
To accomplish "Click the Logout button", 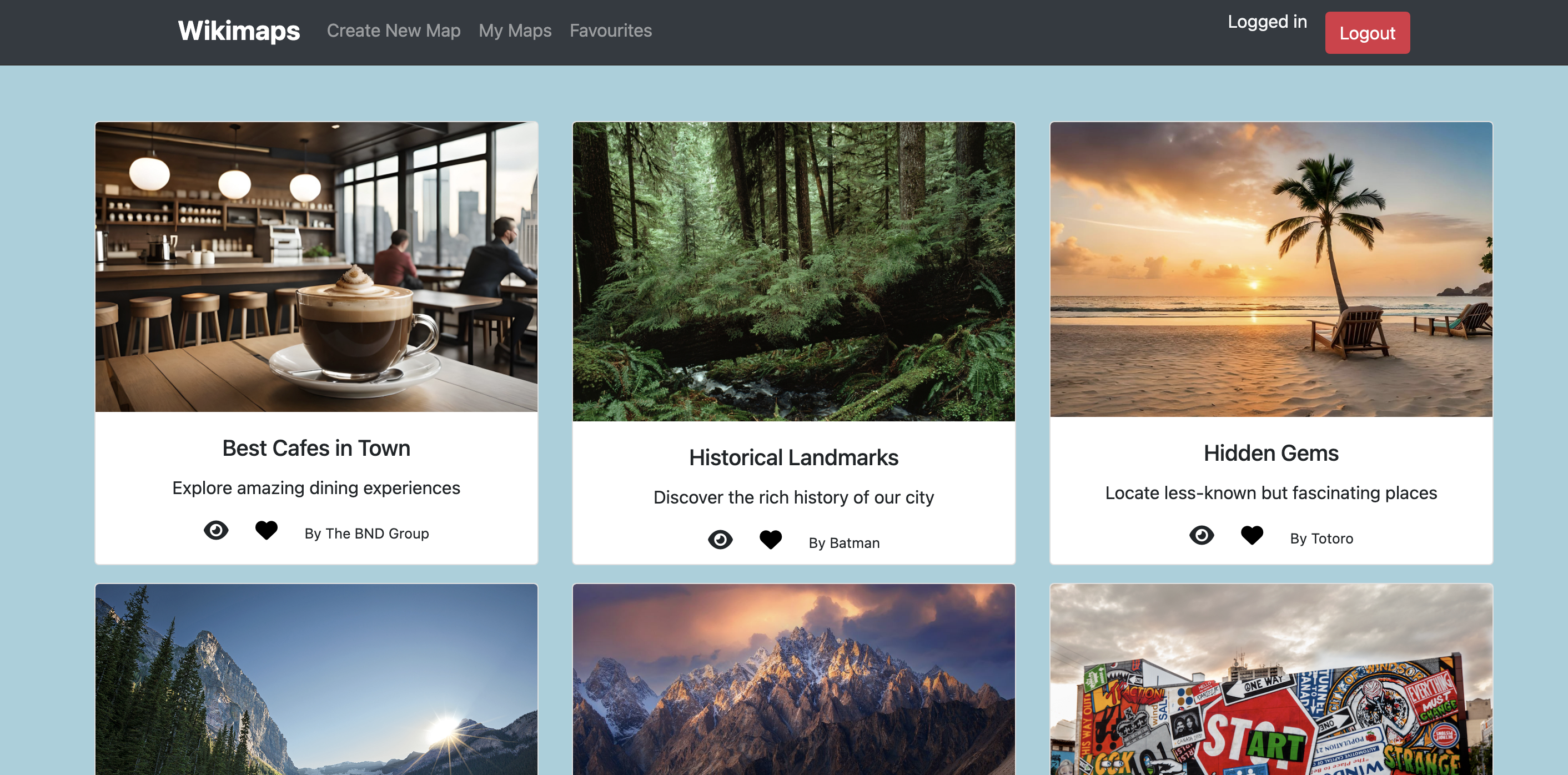I will click(x=1365, y=33).
